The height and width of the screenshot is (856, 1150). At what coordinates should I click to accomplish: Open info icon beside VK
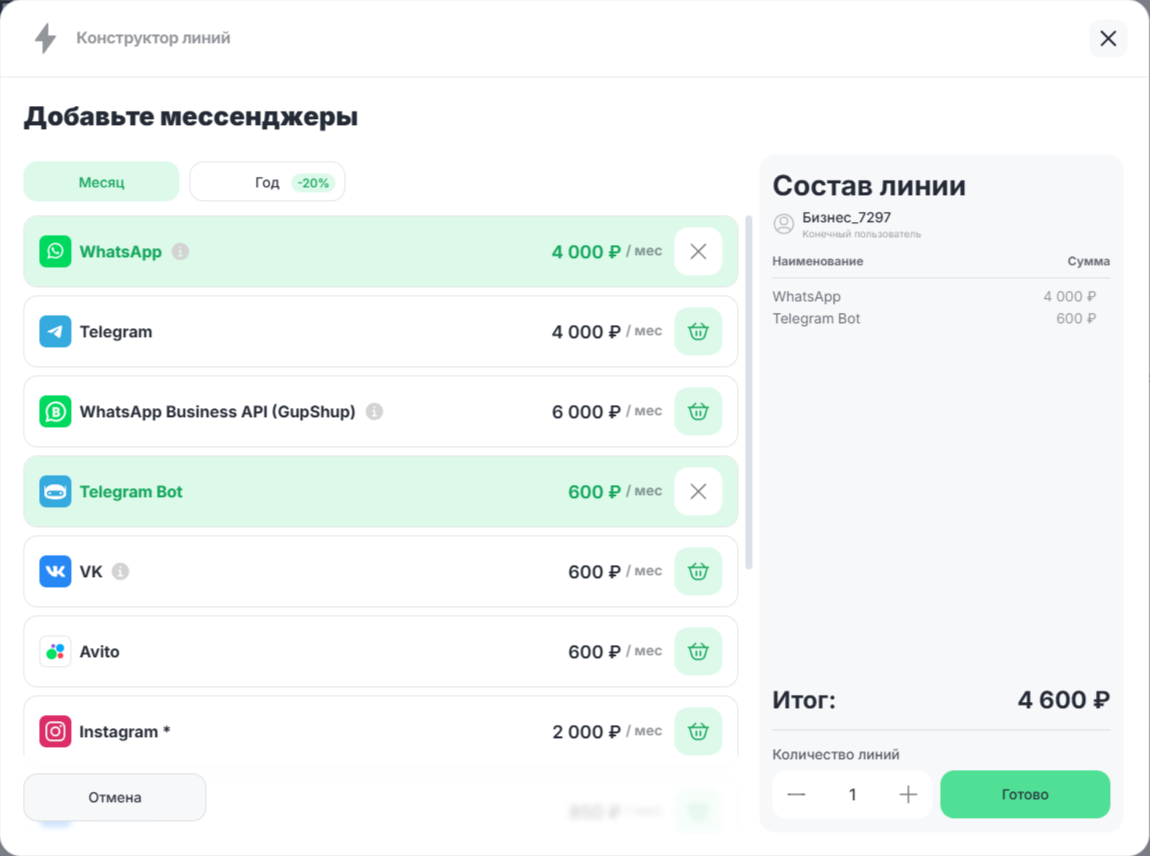click(x=121, y=572)
